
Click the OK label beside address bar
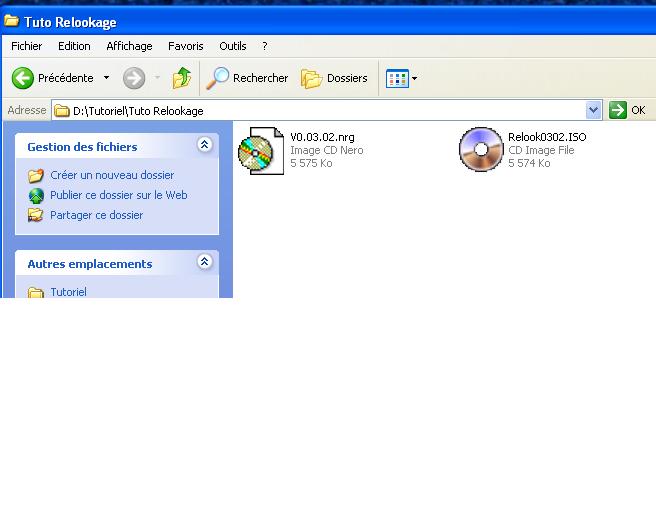tap(638, 110)
